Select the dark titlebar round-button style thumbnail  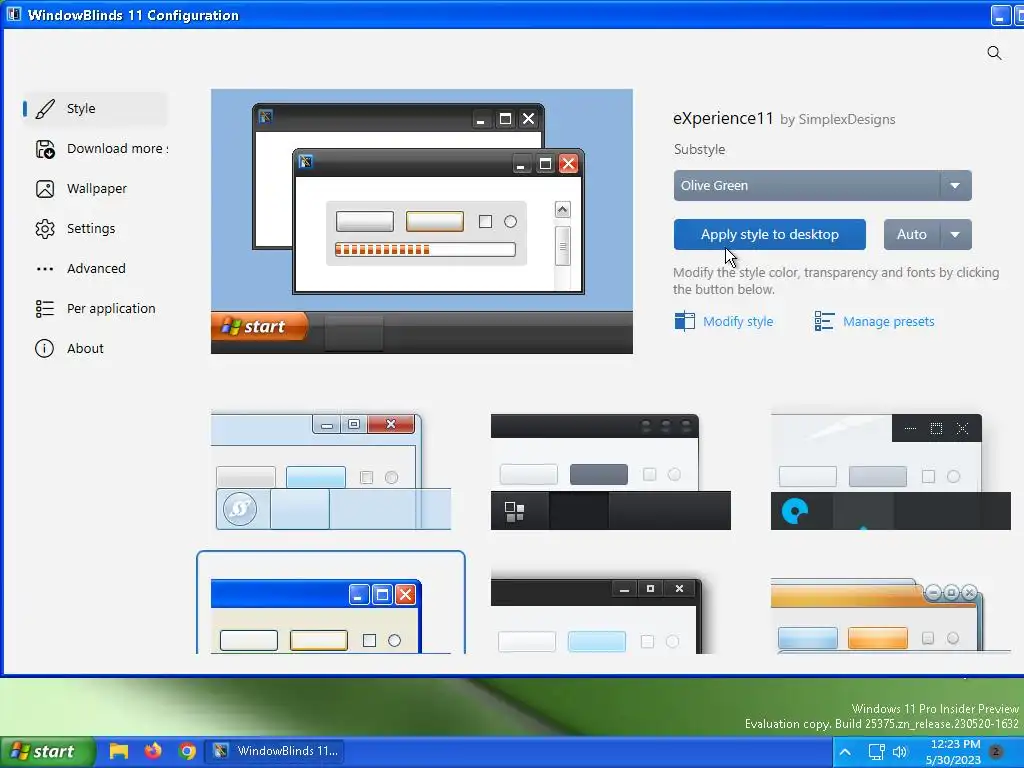611,471
